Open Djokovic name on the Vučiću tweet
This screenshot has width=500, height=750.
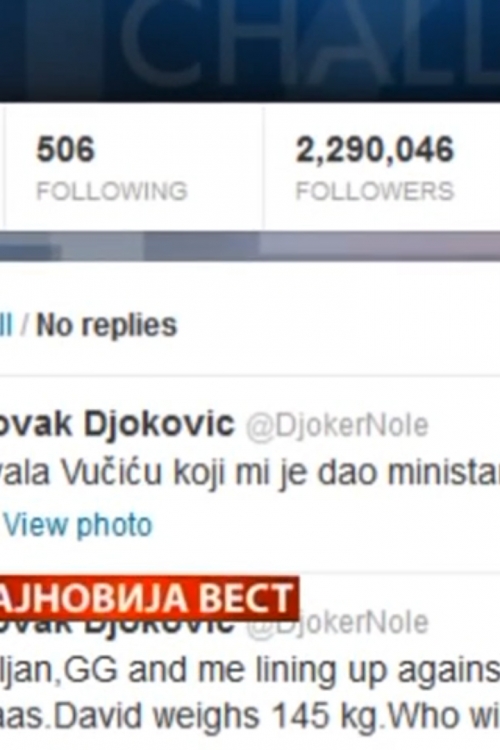(x=117, y=424)
